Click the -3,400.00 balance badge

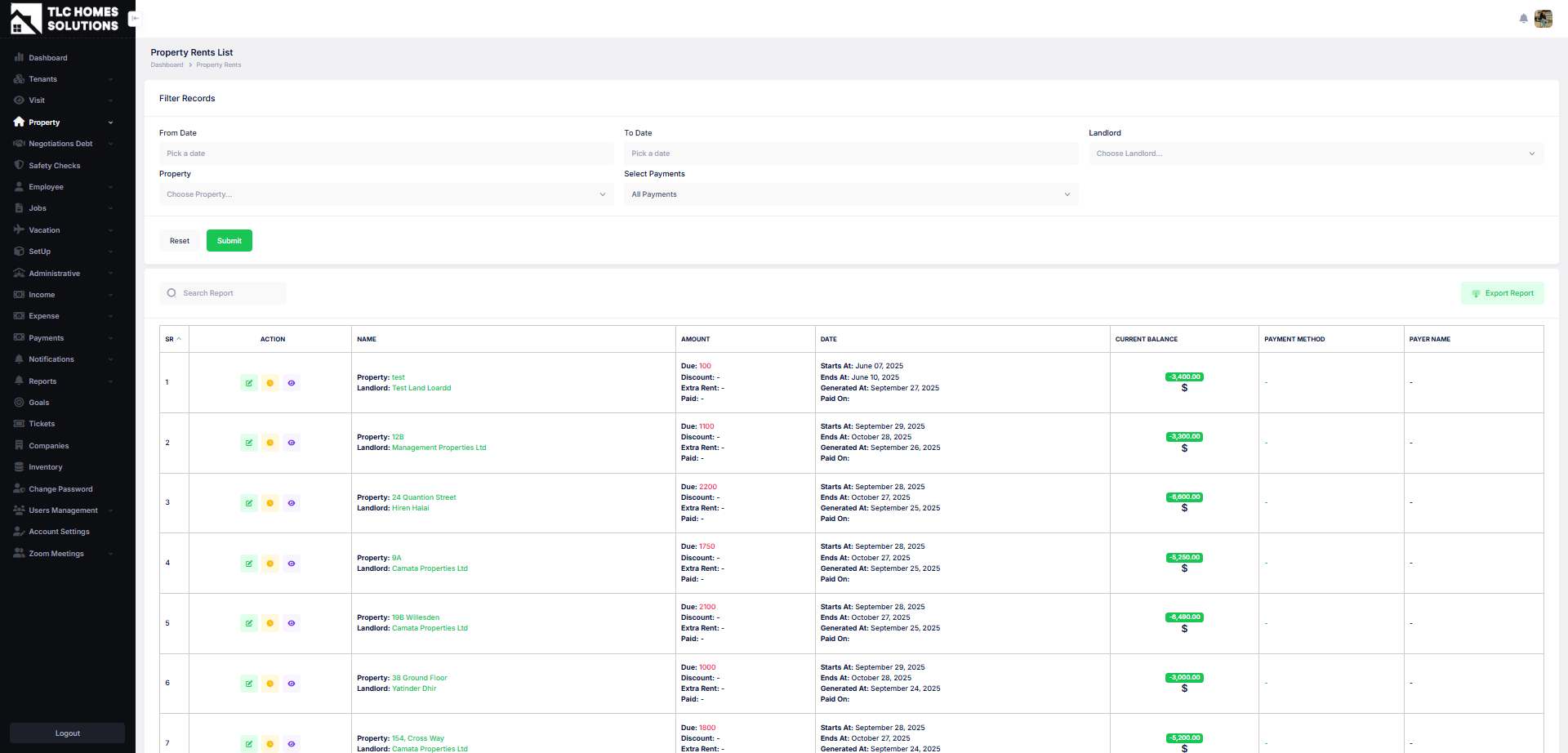pyautogui.click(x=1183, y=376)
